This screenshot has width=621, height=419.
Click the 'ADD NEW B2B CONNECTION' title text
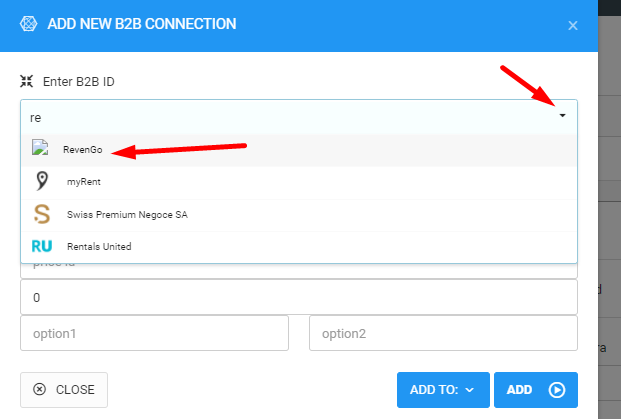[x=142, y=24]
